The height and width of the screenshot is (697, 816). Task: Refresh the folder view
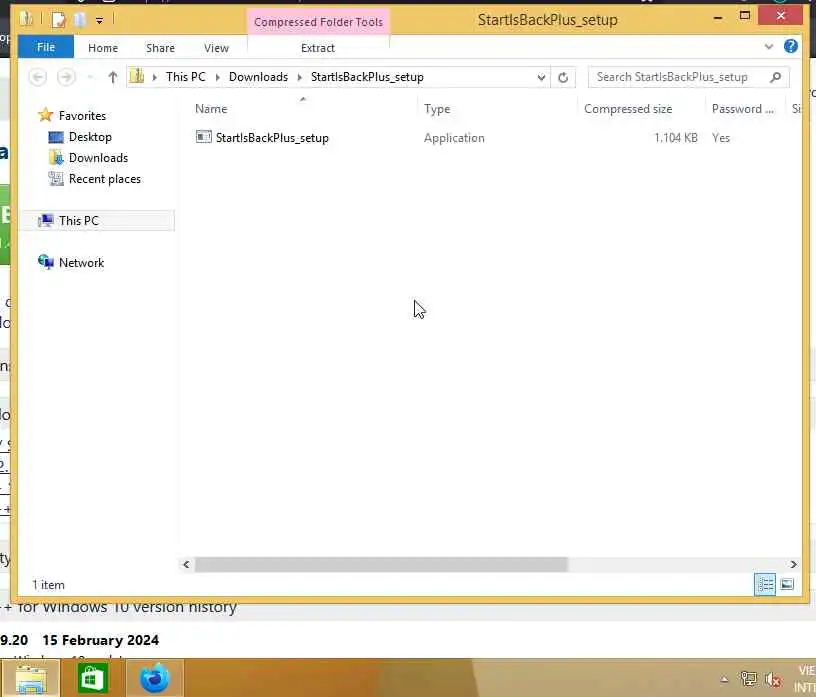coord(563,78)
